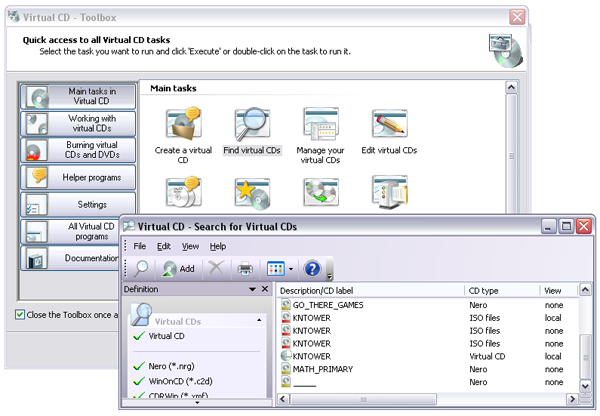Click Description/CD label column header
Image resolution: width=600 pixels, height=416 pixels.
point(370,291)
